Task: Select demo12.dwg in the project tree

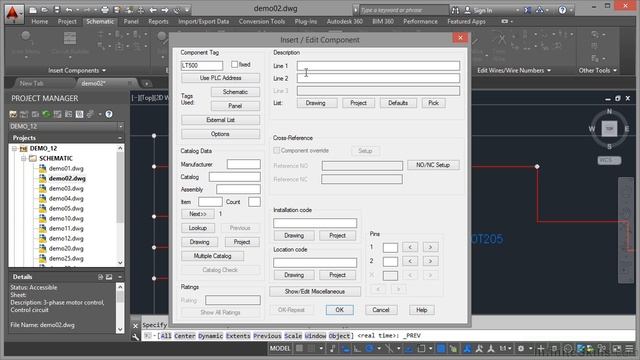Action: point(66,238)
